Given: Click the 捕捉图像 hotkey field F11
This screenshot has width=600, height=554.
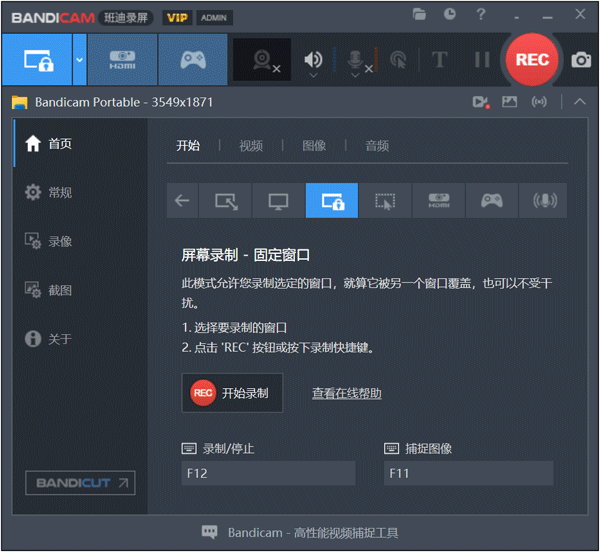Looking at the screenshot, I should pos(468,473).
